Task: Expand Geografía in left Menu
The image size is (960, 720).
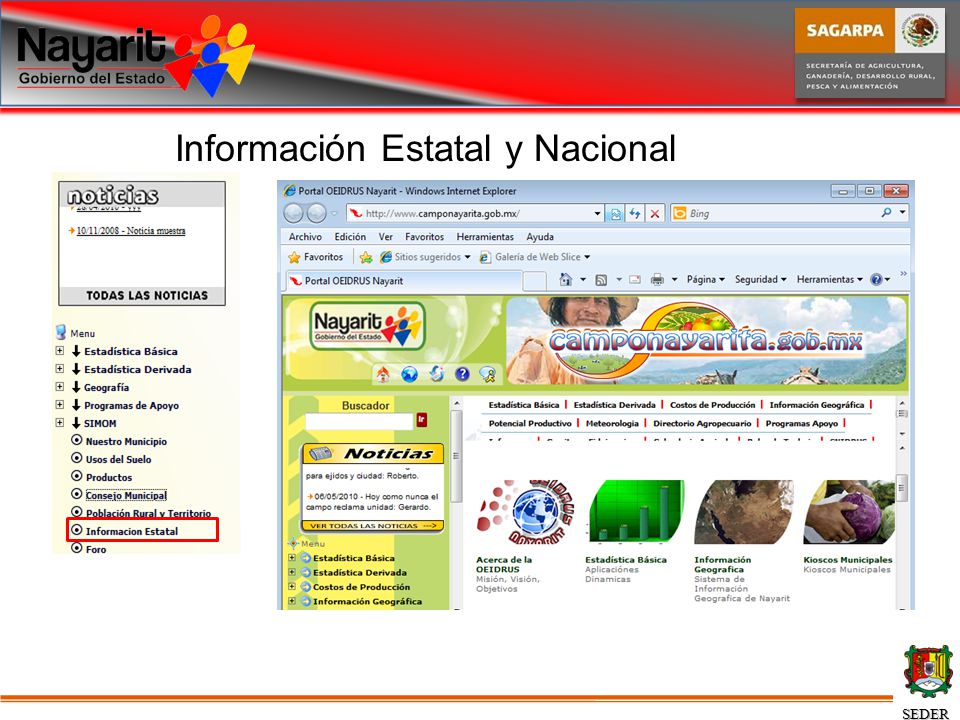Action: click(x=59, y=386)
